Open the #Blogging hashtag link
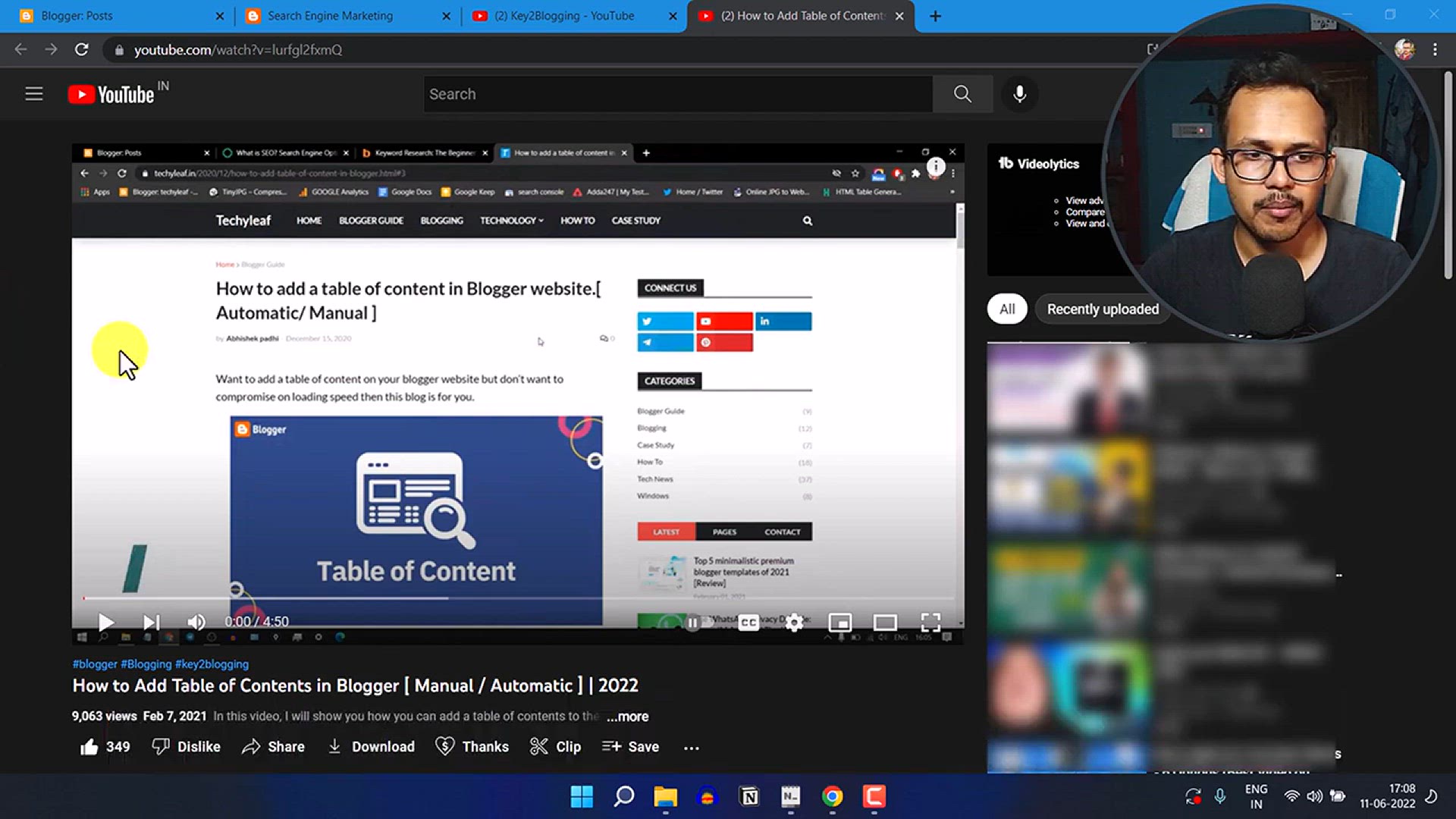 coord(146,664)
